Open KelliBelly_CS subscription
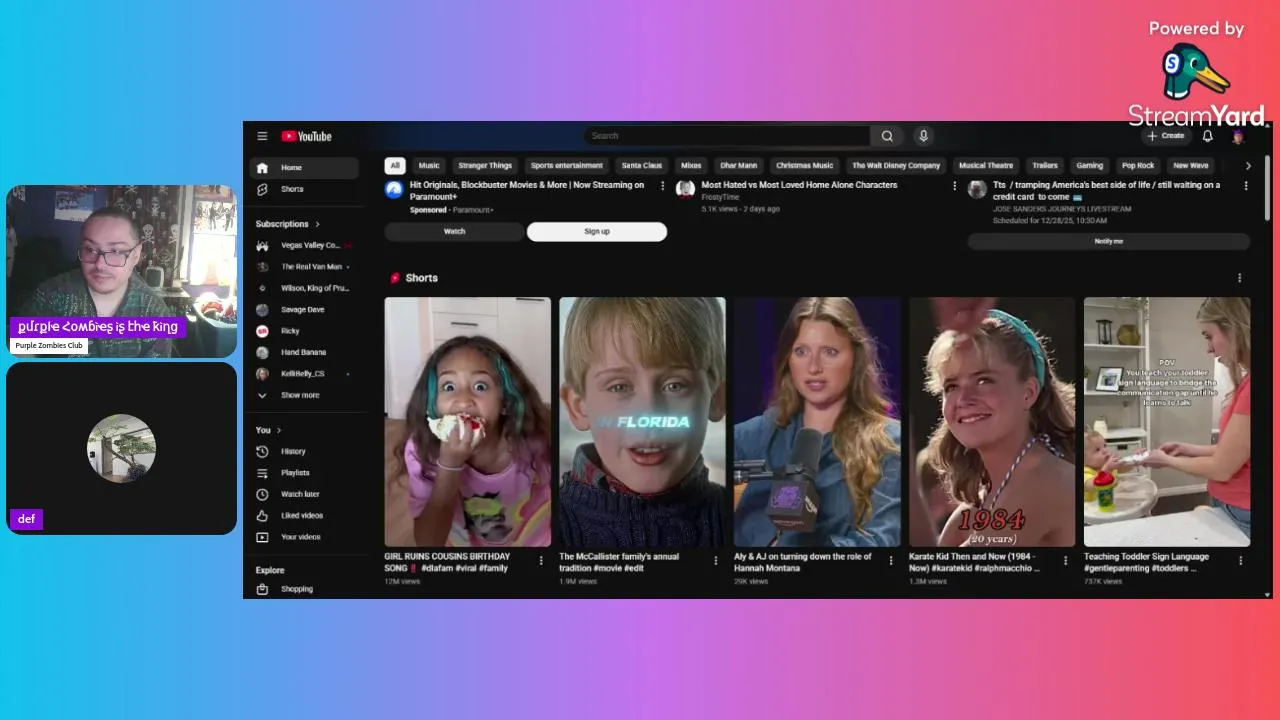The image size is (1280, 720). pyautogui.click(x=304, y=374)
